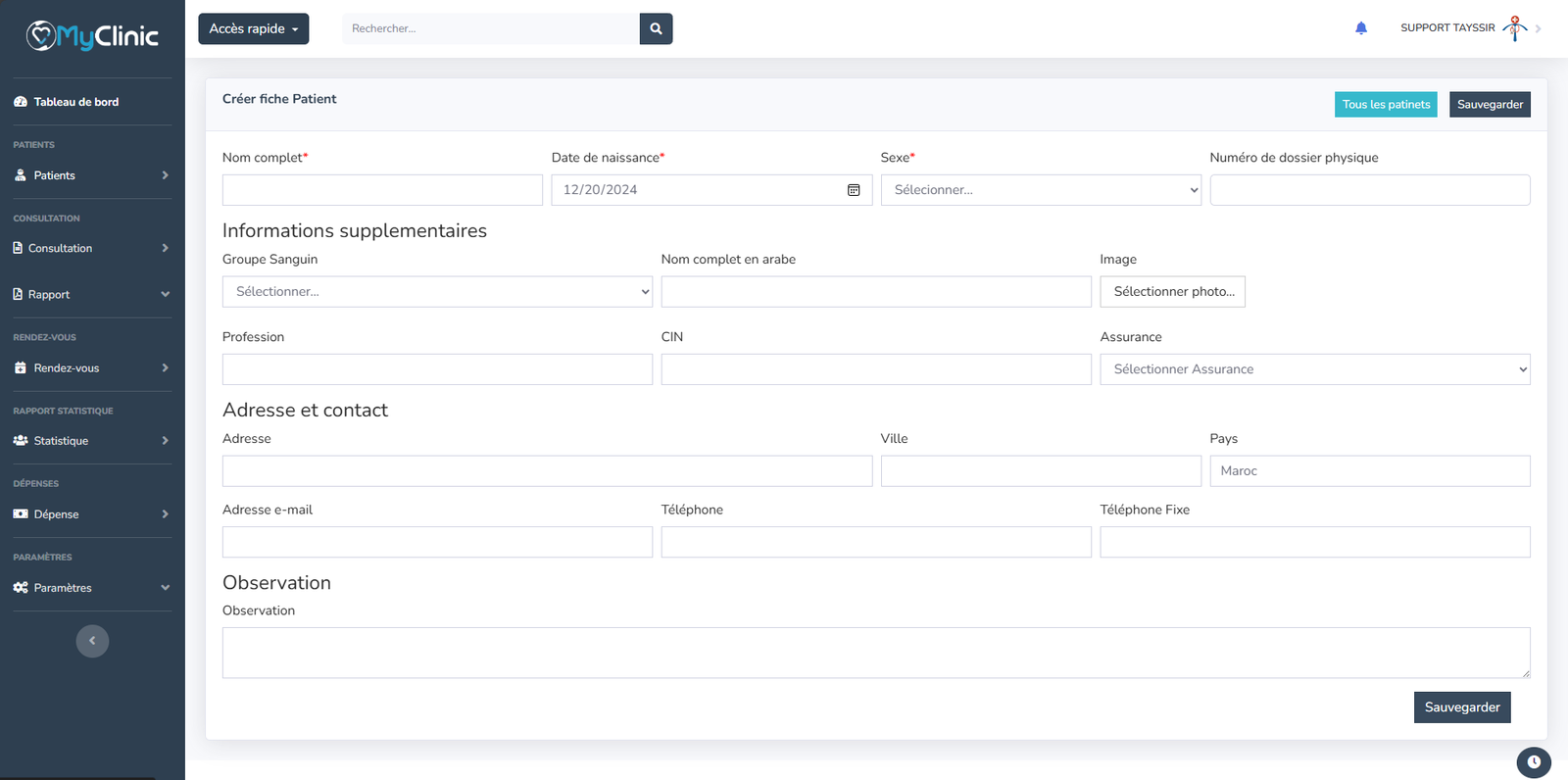
Task: Click the magnifying glass search button
Action: tap(656, 28)
